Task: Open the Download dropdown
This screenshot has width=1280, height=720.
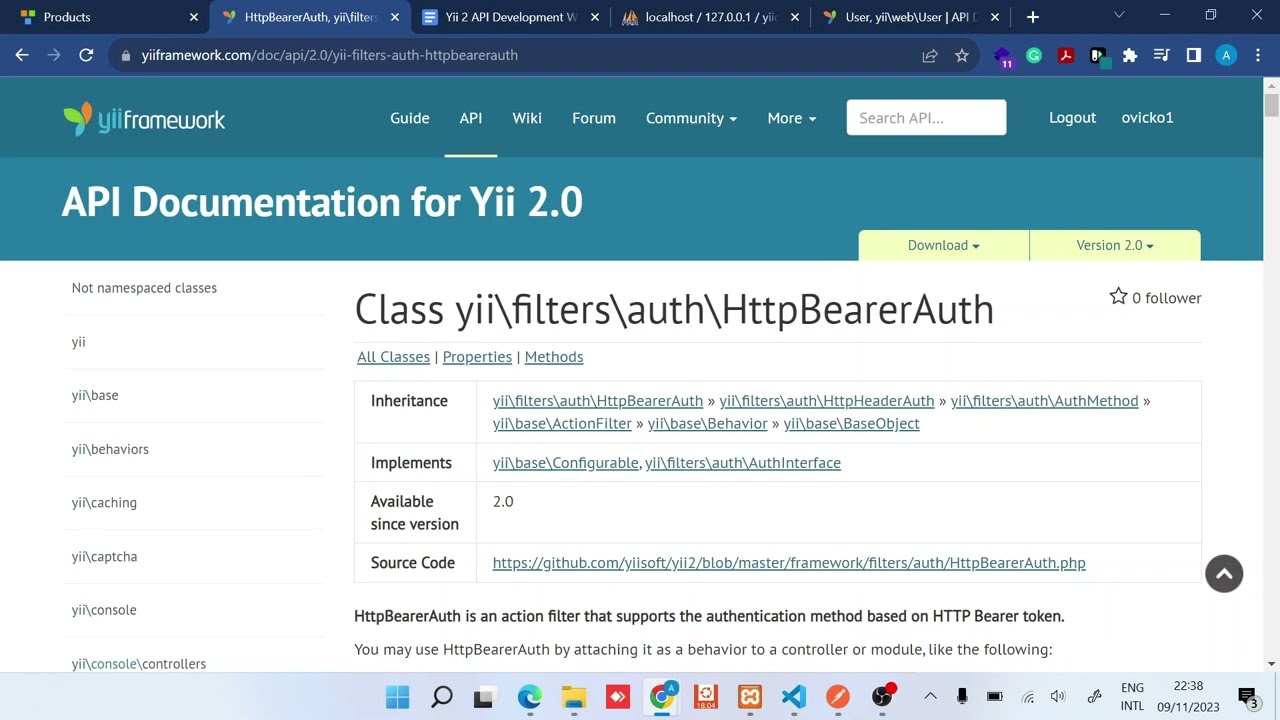Action: [x=943, y=245]
